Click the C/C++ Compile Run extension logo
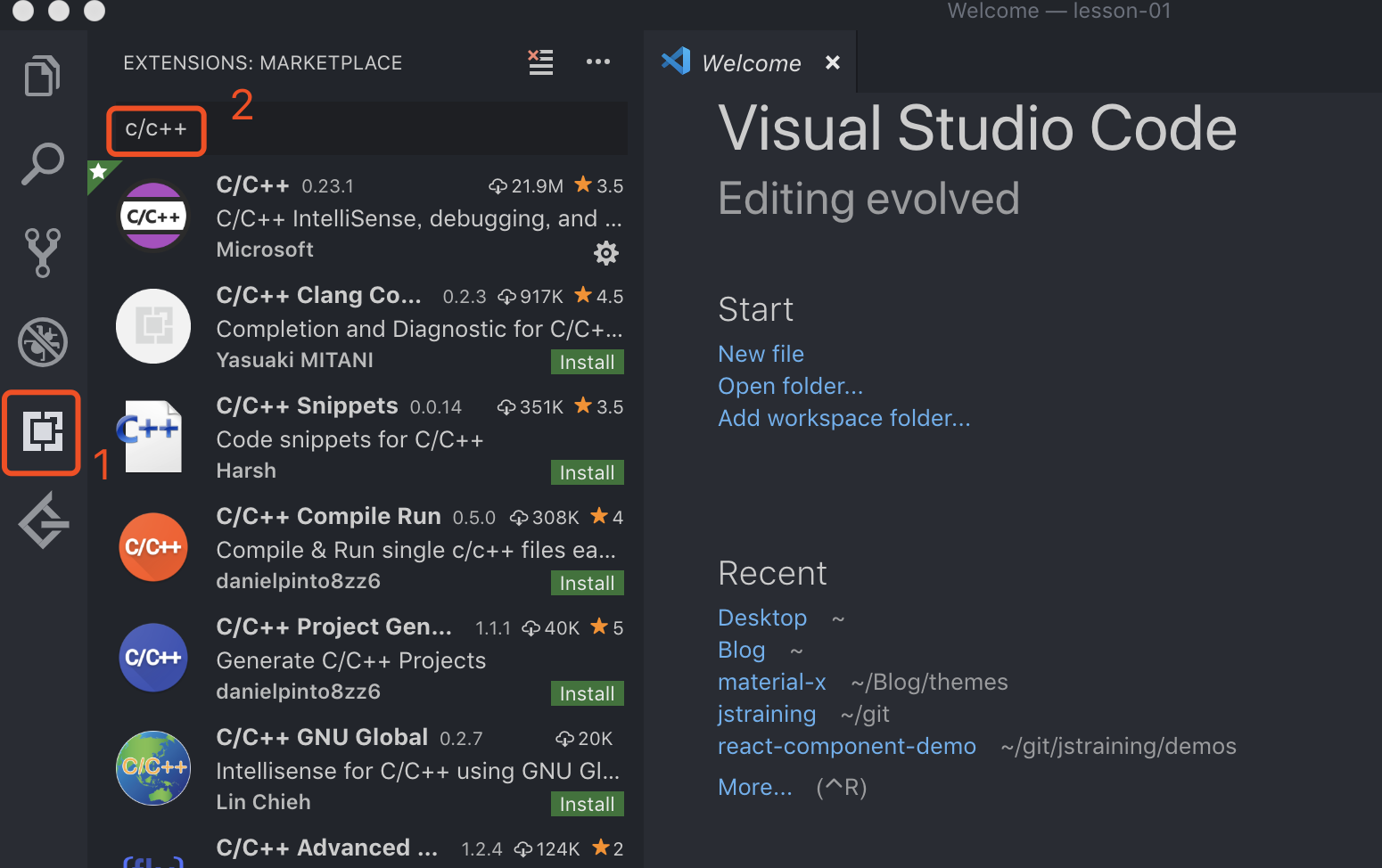The image size is (1382, 868). (x=153, y=547)
